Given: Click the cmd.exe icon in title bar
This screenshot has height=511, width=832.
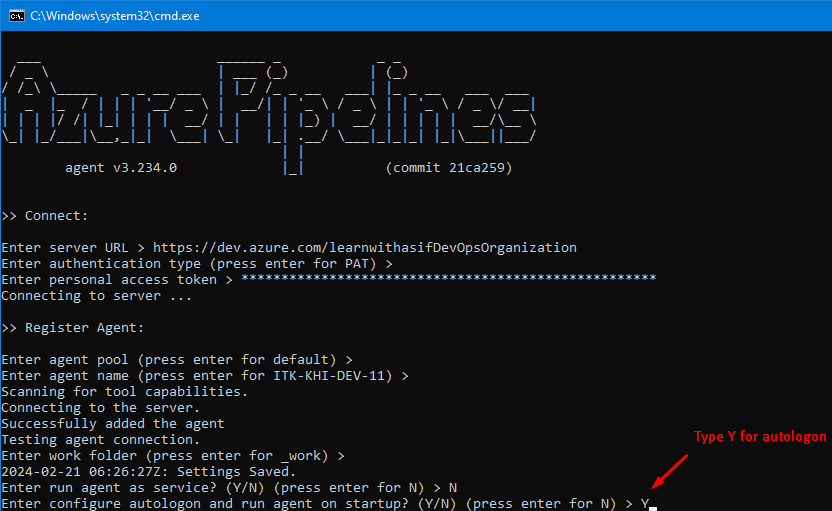Looking at the screenshot, I should pyautogui.click(x=13, y=15).
